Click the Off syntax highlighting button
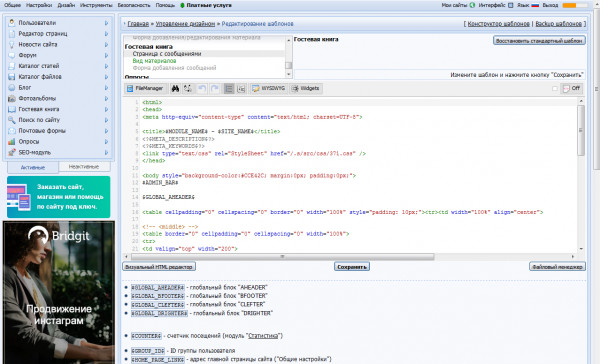 click(572, 88)
